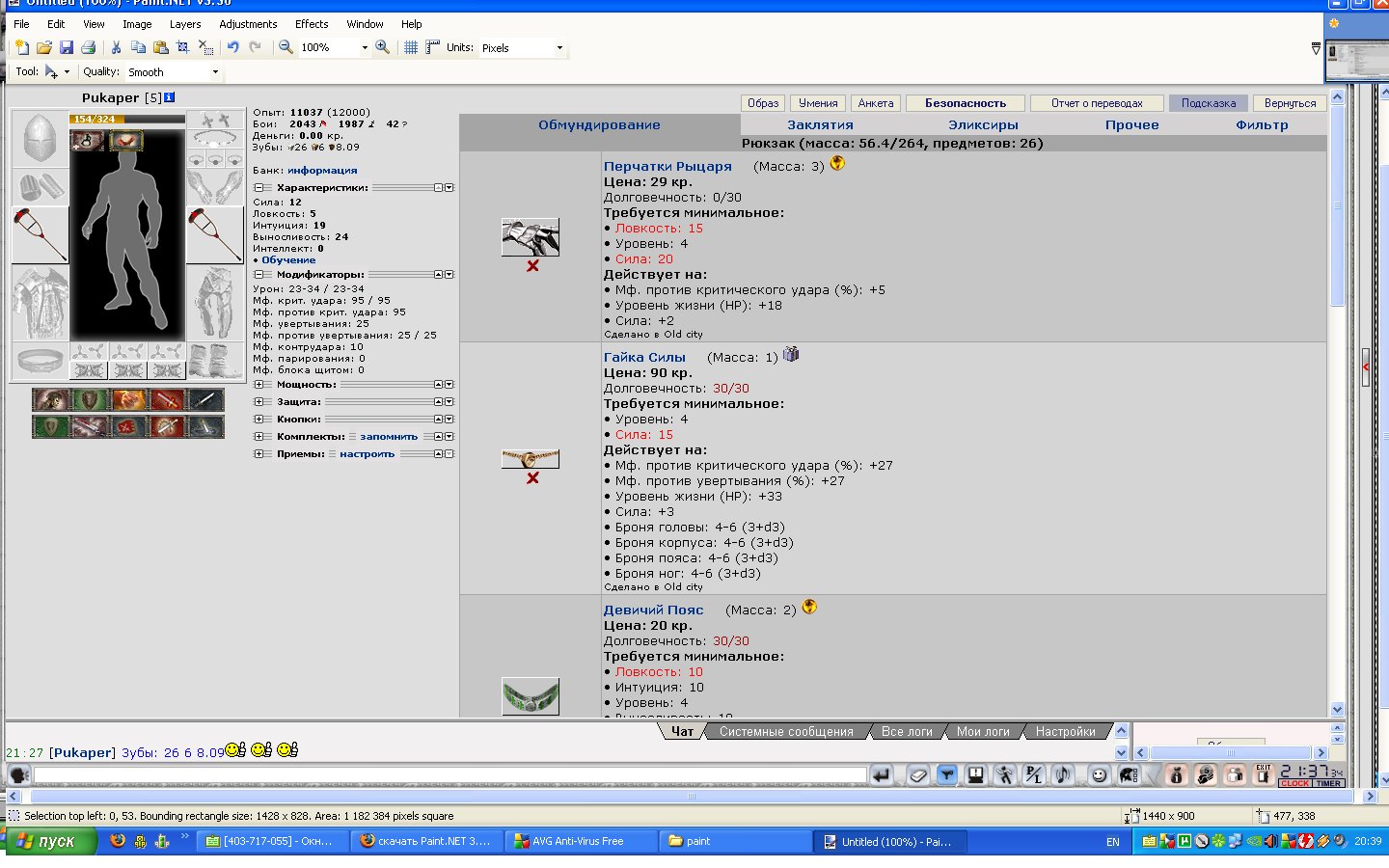Click red X under Гайка Силы image
This screenshot has height=868, width=1389.
(x=532, y=478)
